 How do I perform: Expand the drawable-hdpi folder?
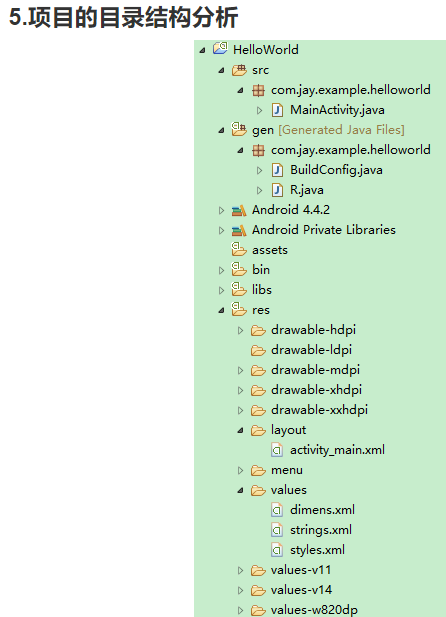(x=241, y=331)
